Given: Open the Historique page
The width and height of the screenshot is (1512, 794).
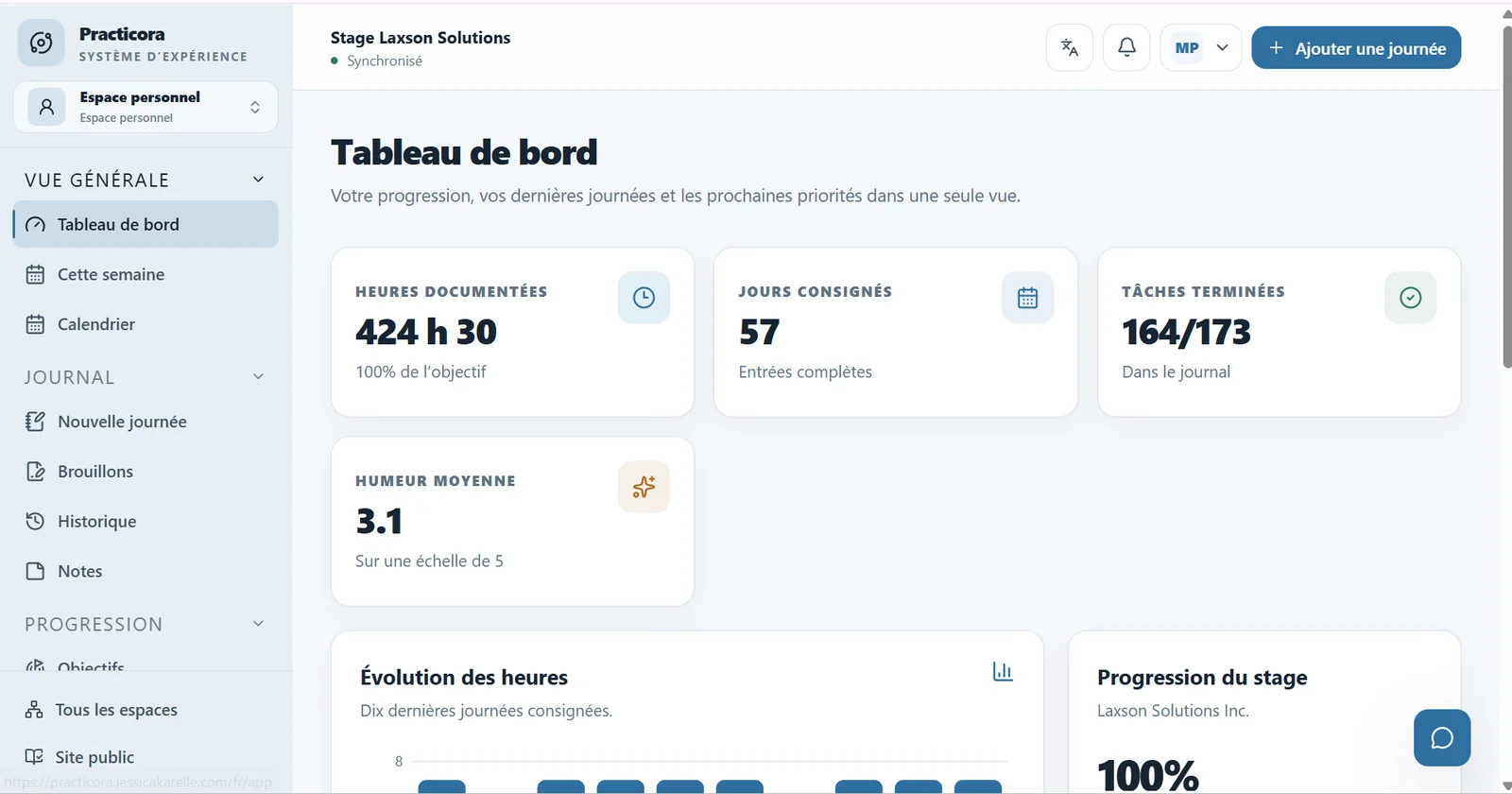Looking at the screenshot, I should click(146, 522).
